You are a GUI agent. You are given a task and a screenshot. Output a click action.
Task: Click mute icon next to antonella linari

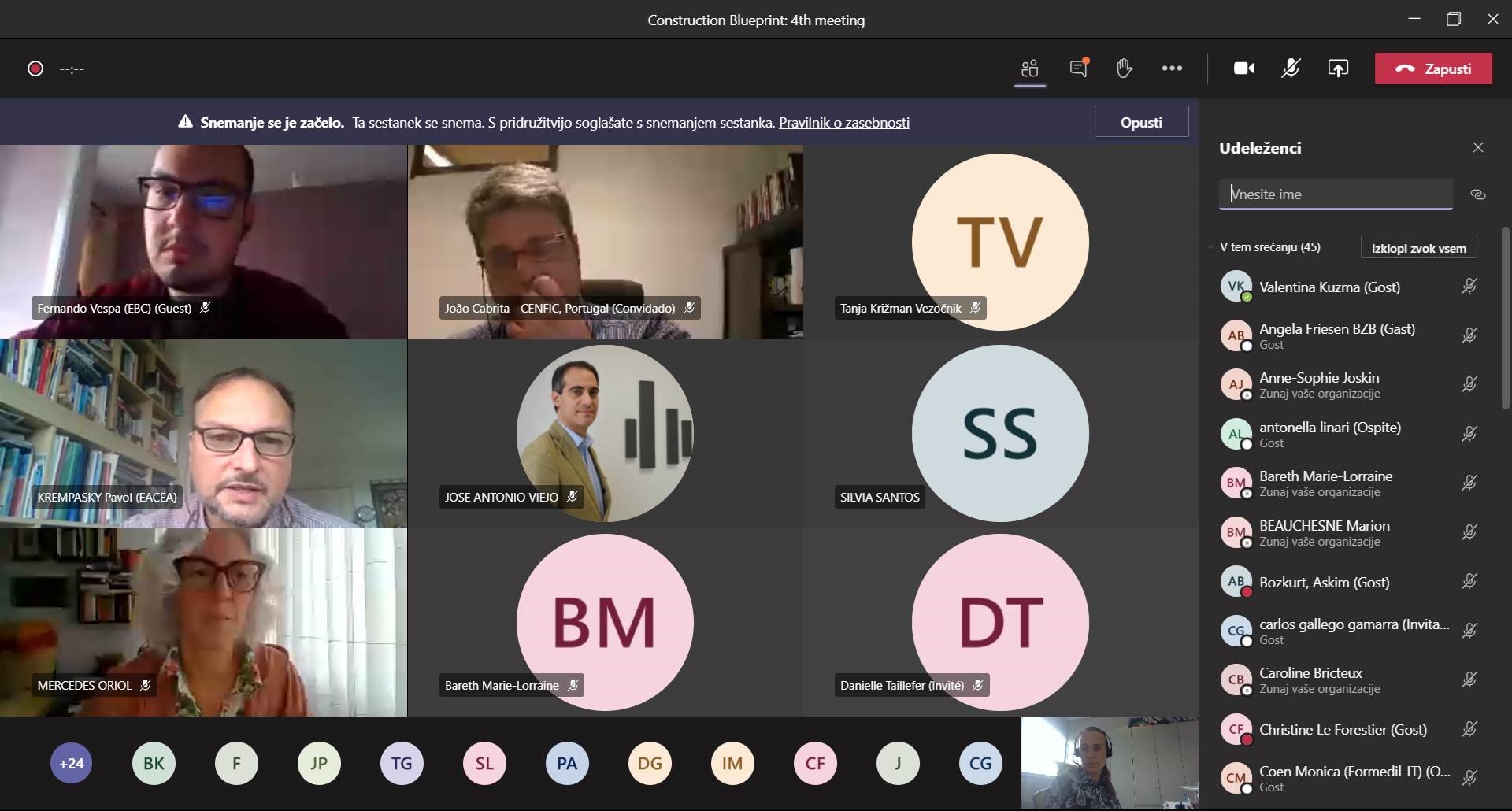(1469, 434)
